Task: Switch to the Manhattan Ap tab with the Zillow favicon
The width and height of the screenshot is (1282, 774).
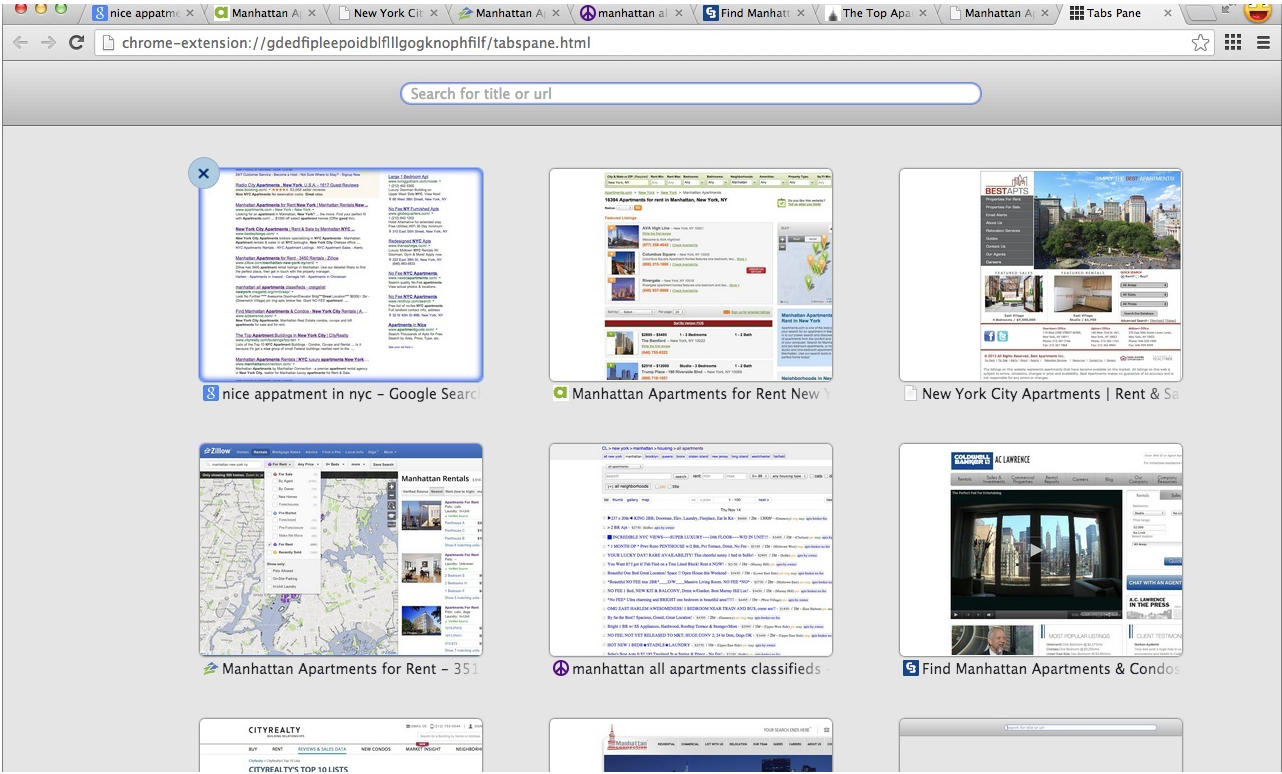Action: [509, 14]
